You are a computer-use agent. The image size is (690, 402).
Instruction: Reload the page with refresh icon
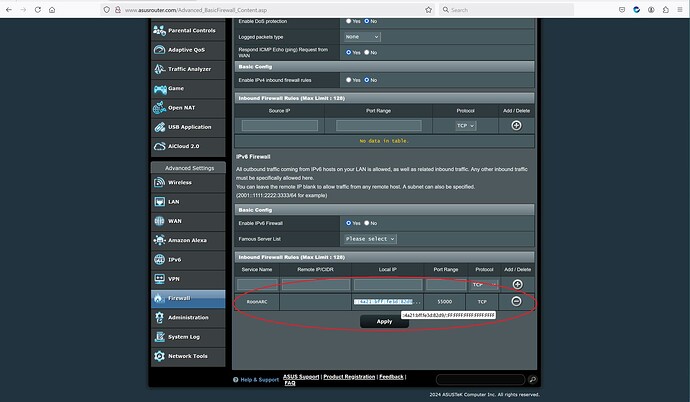pos(38,10)
